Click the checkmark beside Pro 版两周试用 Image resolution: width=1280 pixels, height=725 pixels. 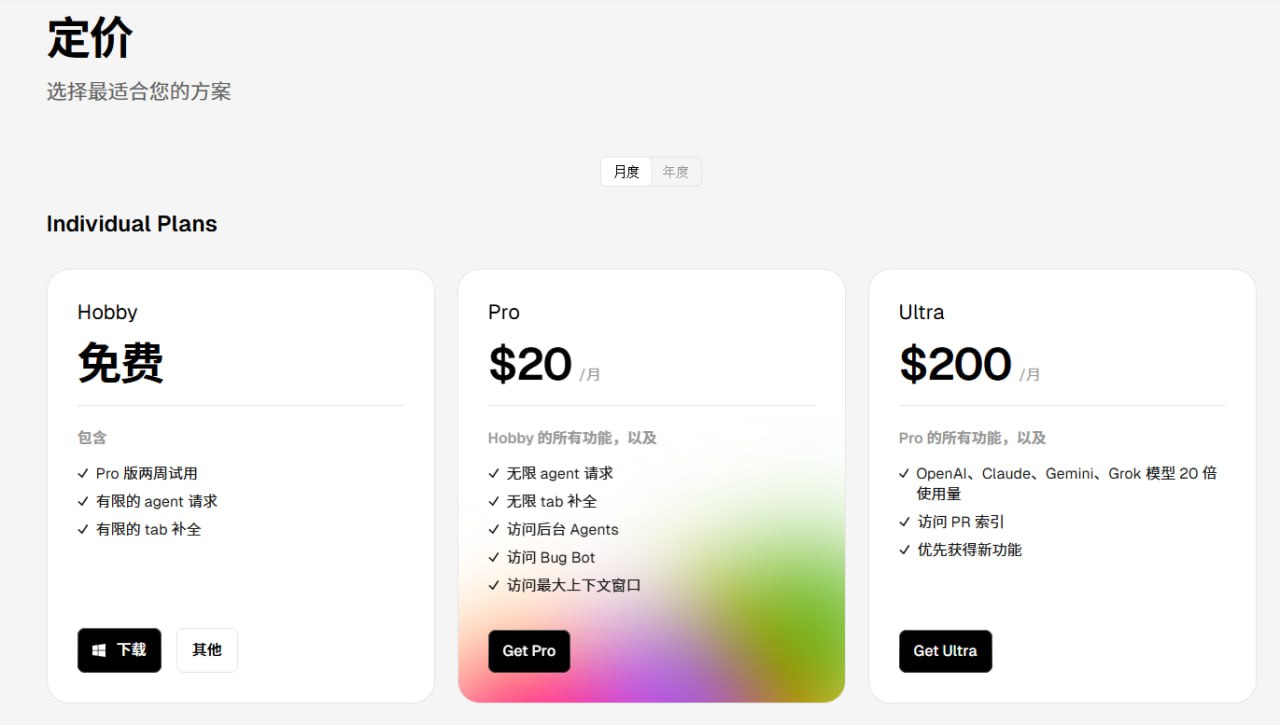click(83, 474)
